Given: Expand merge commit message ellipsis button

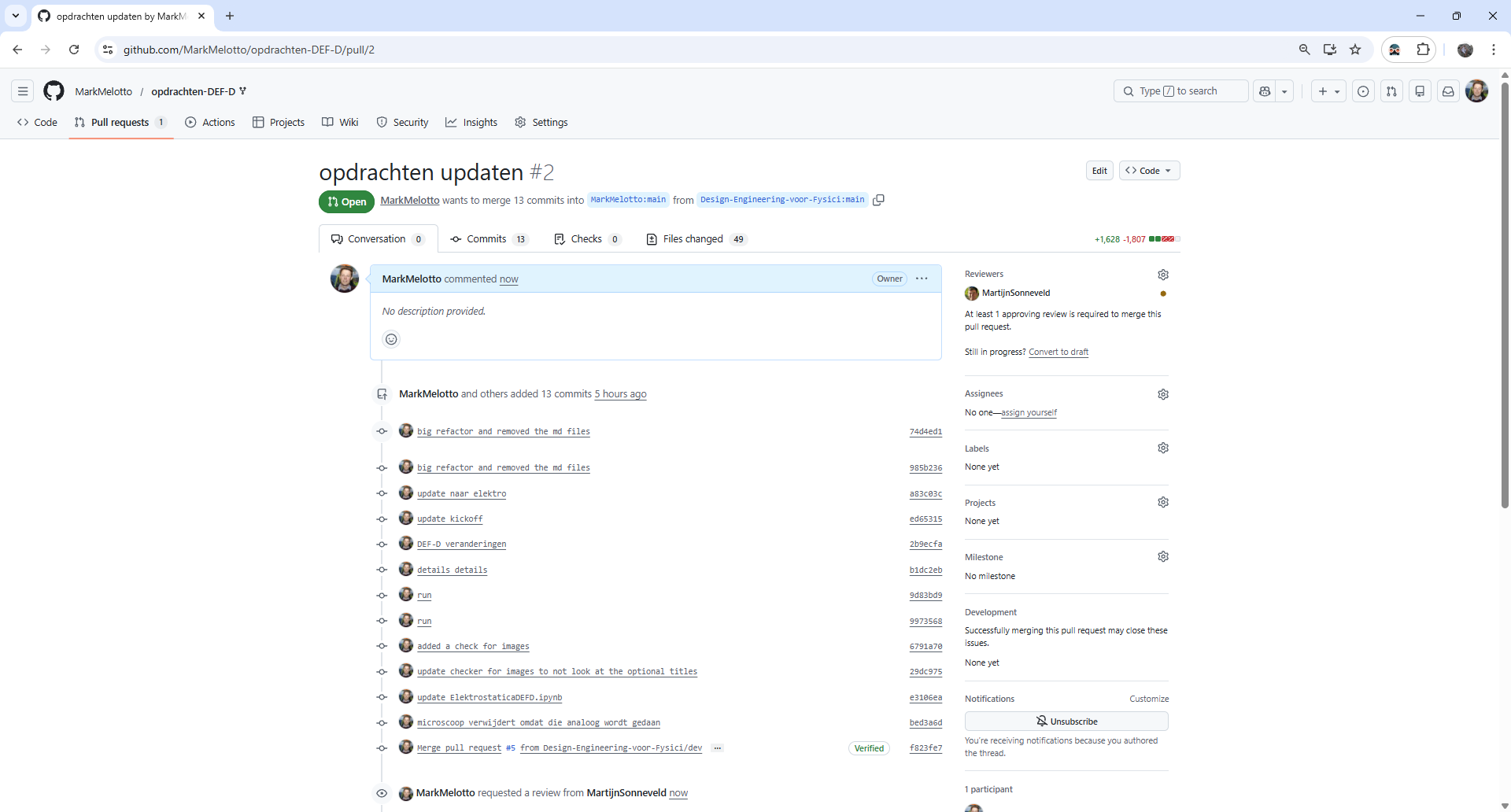Looking at the screenshot, I should [717, 748].
